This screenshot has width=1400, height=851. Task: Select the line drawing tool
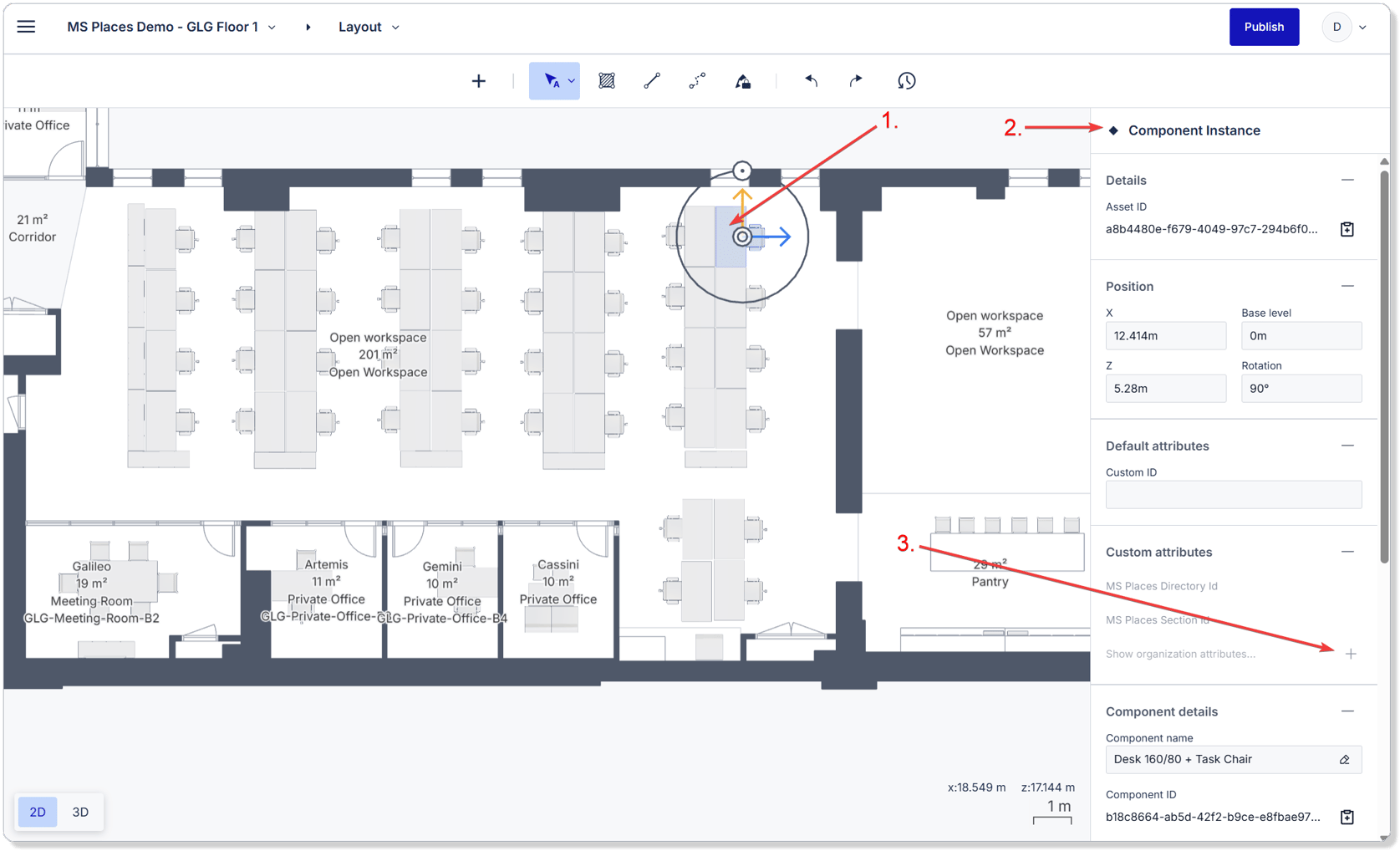[652, 81]
